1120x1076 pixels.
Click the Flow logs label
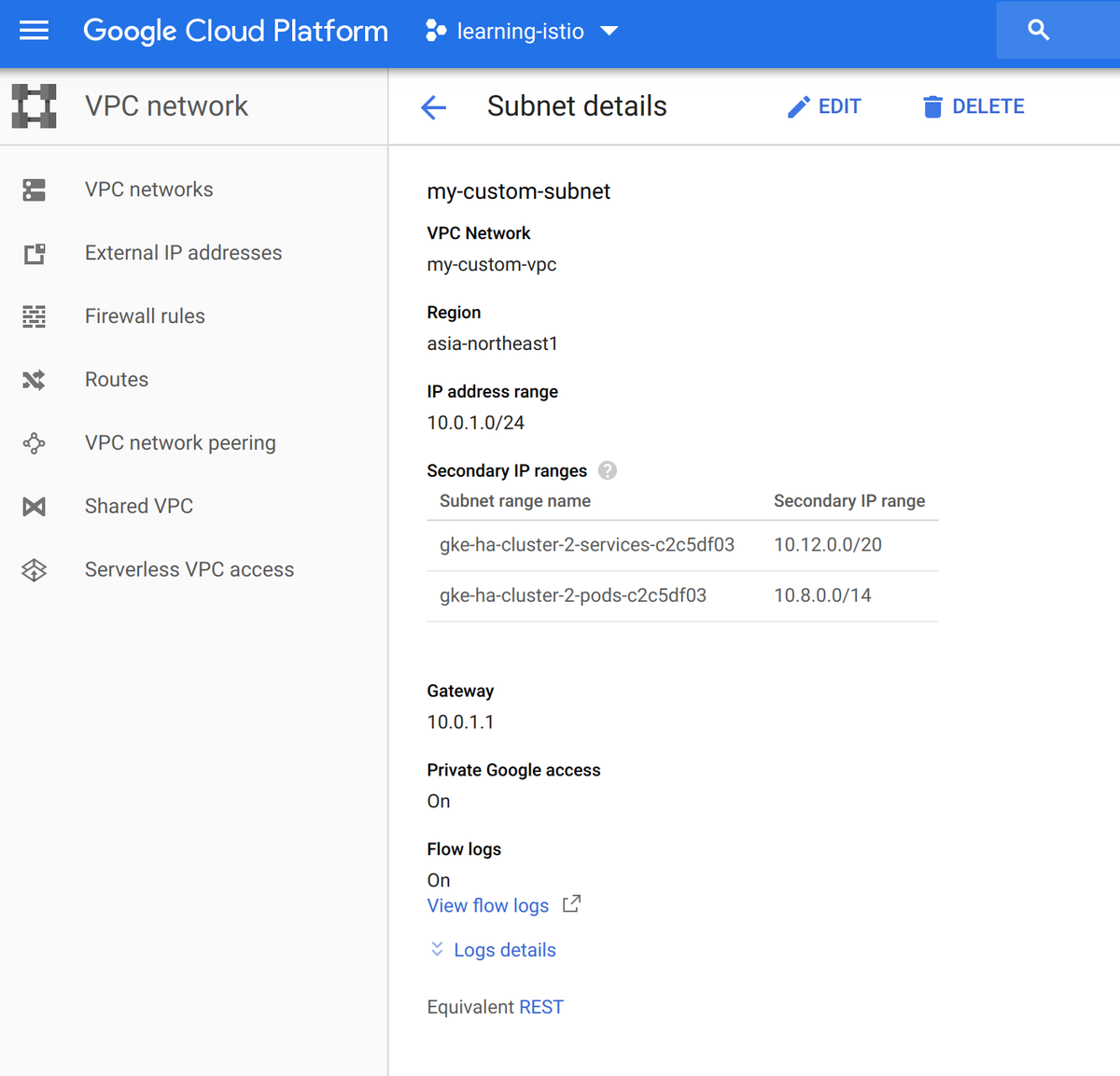coord(464,849)
